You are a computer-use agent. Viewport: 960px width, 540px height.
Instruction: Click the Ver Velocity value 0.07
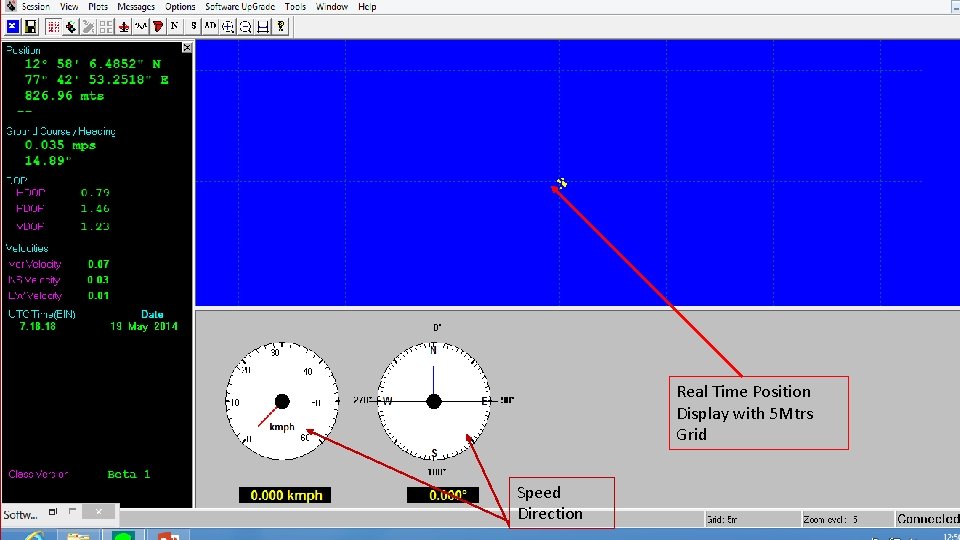[99, 264]
